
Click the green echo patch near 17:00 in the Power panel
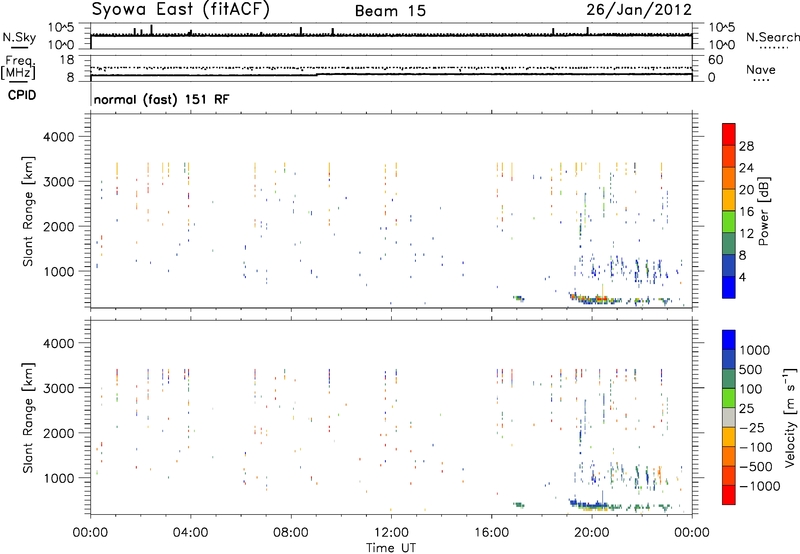(x=519, y=298)
